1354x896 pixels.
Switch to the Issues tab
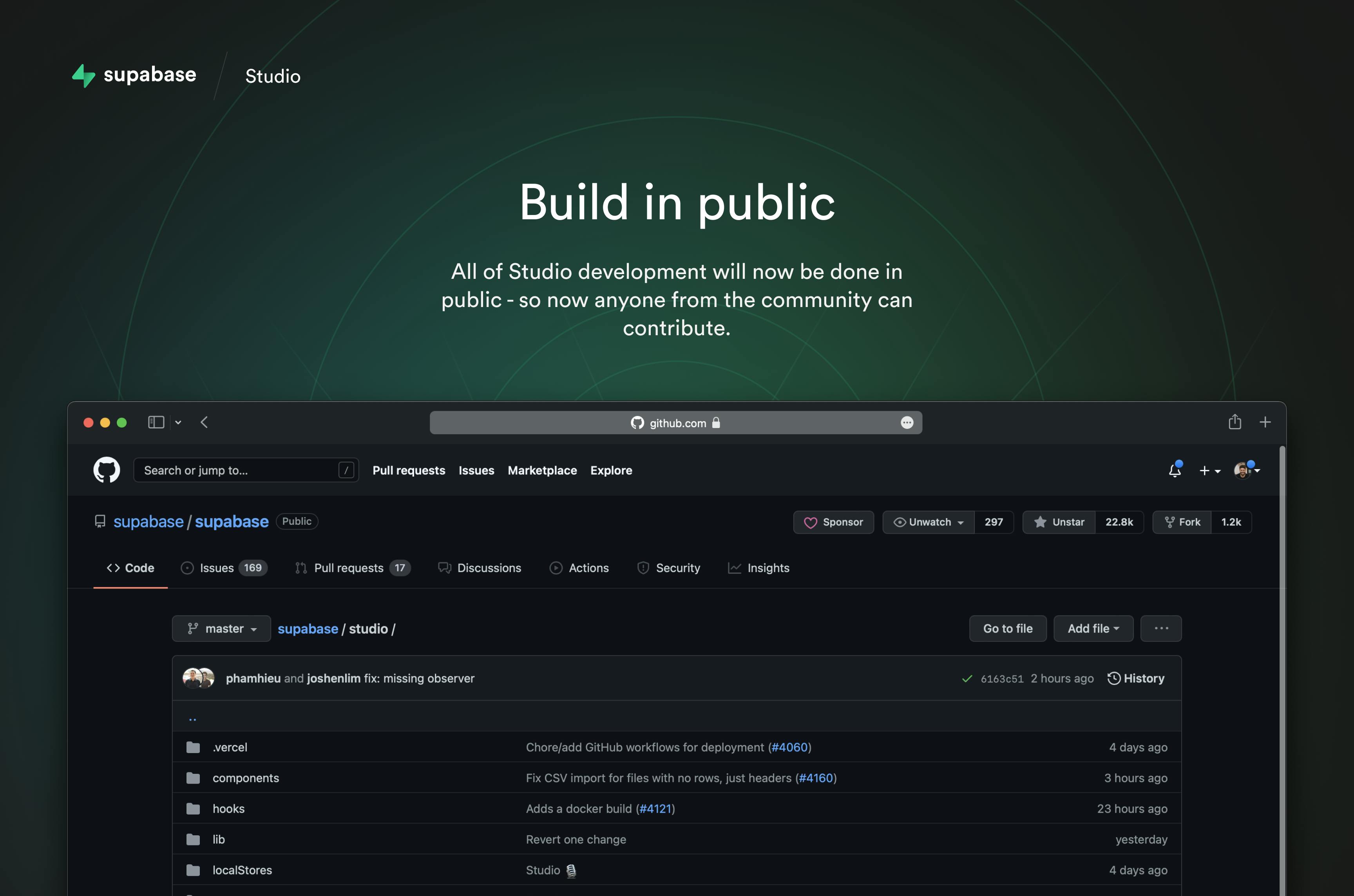tap(224, 568)
